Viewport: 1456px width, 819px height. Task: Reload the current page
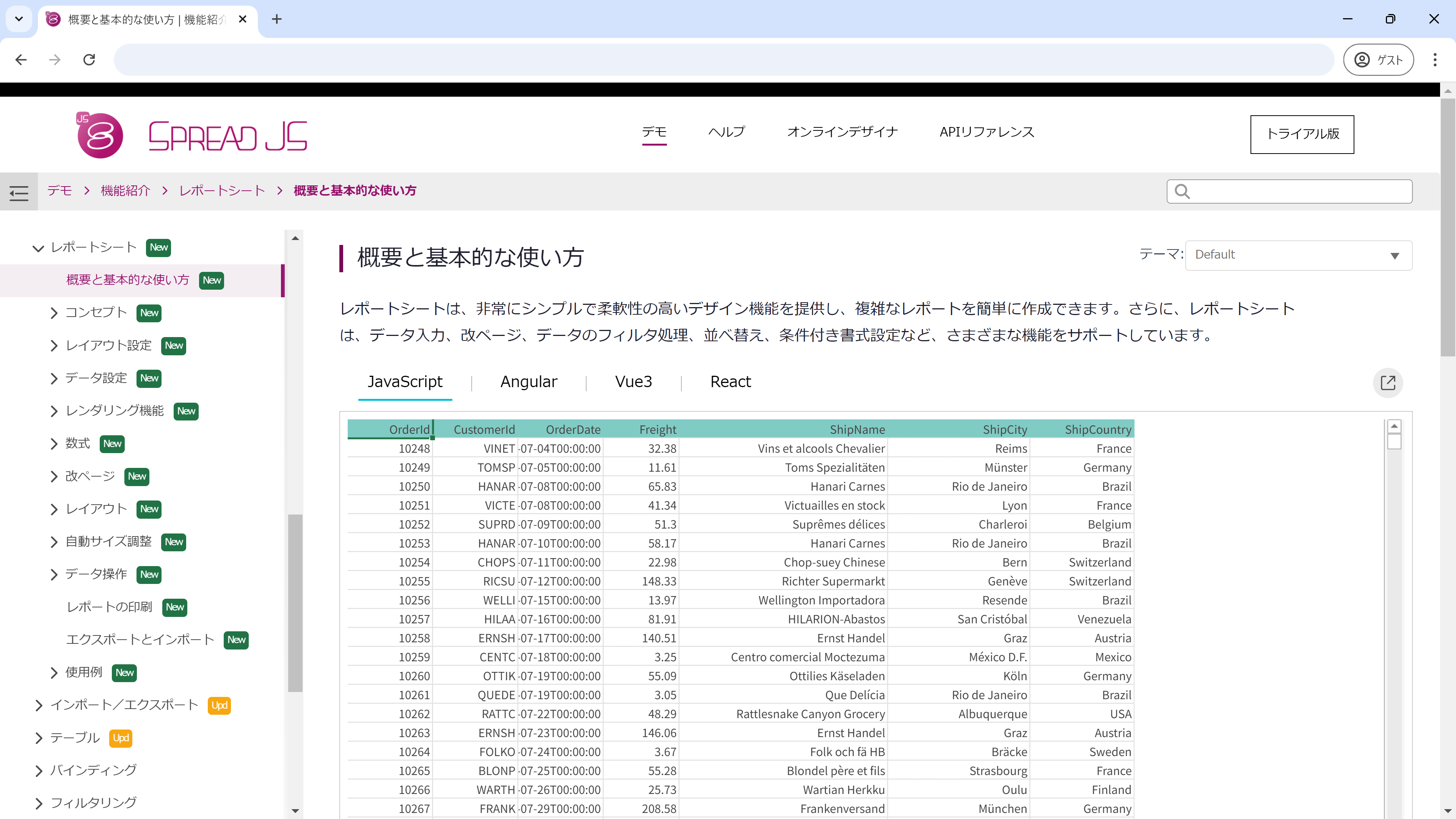click(89, 60)
